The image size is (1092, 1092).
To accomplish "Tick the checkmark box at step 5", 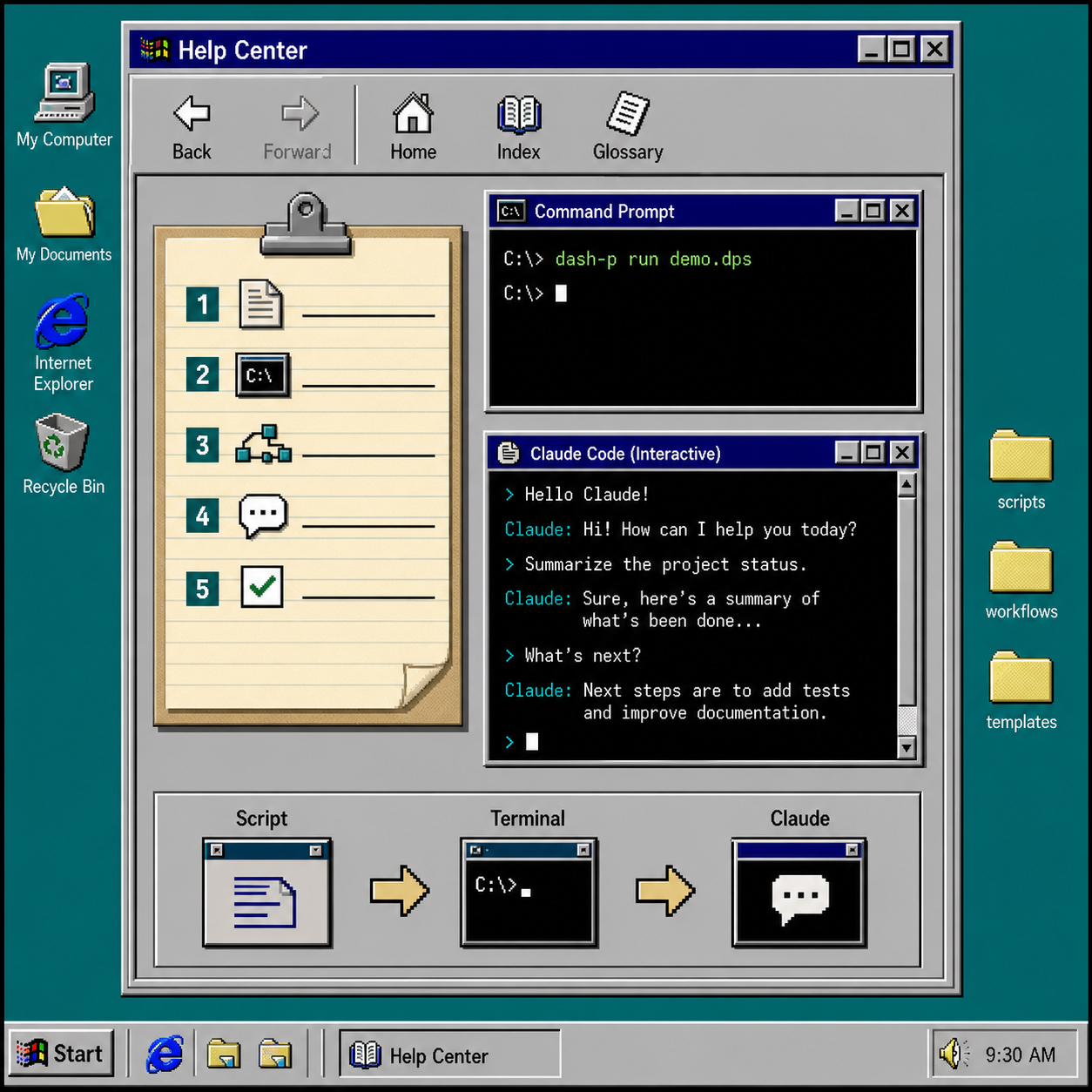I will 262,587.
